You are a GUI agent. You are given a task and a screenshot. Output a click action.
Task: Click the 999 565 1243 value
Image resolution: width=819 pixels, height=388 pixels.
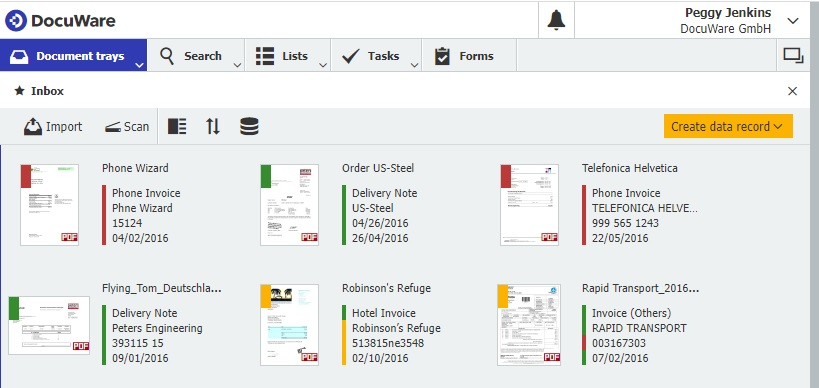click(625, 223)
